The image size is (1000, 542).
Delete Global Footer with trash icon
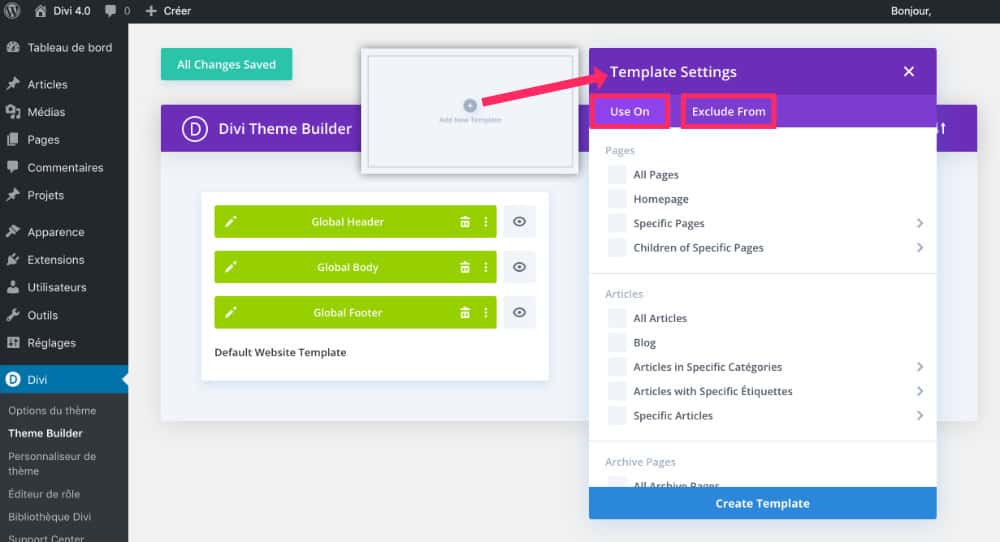point(465,312)
